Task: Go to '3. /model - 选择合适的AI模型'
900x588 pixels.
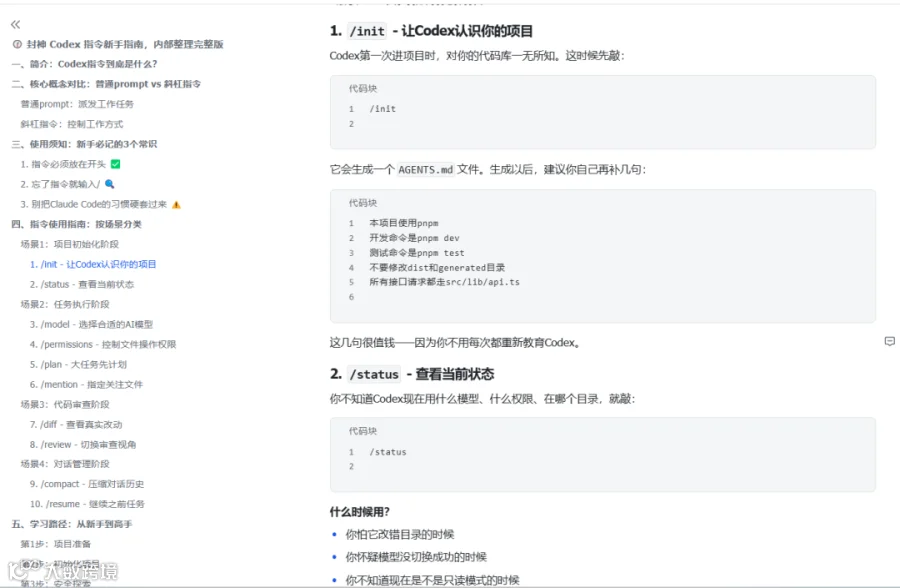Action: 91,324
